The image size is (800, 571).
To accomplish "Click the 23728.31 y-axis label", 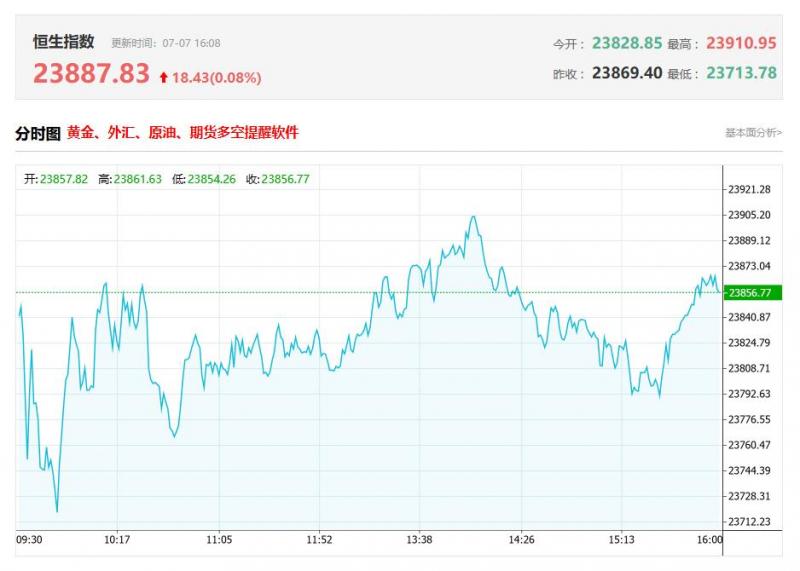I will pyautogui.click(x=749, y=496).
